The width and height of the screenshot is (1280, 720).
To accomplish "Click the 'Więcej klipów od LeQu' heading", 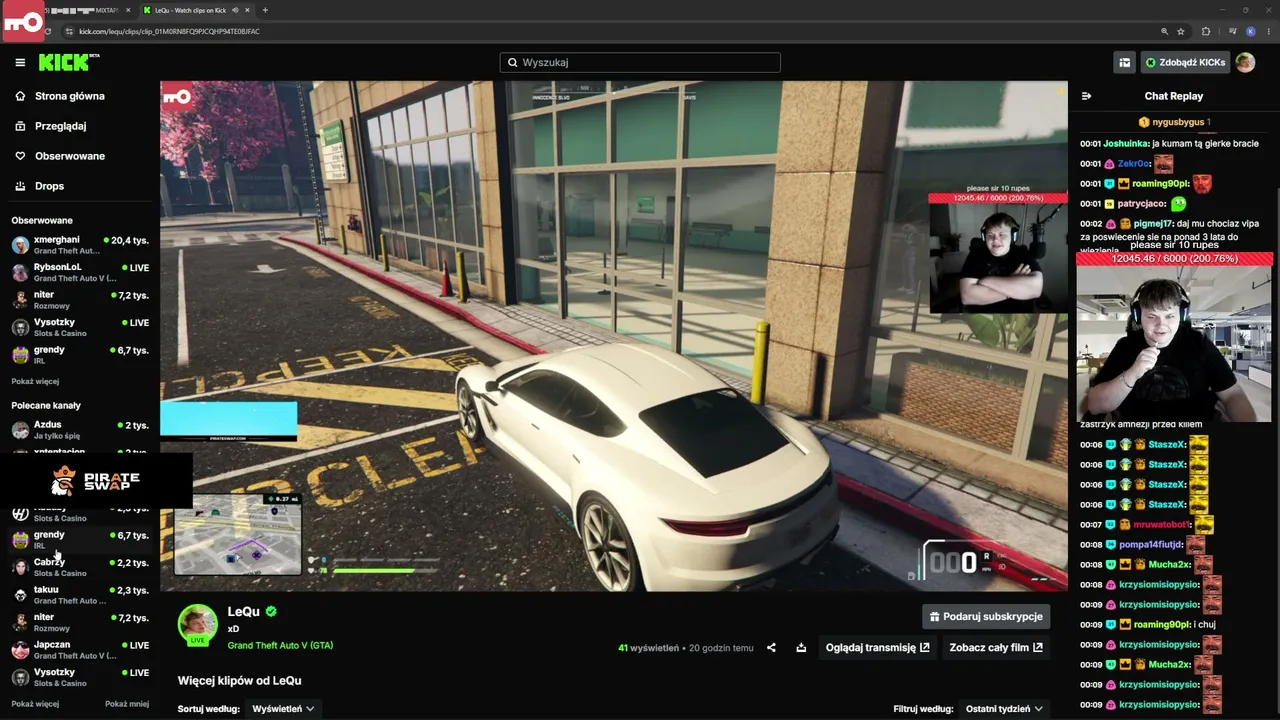I will [240, 681].
